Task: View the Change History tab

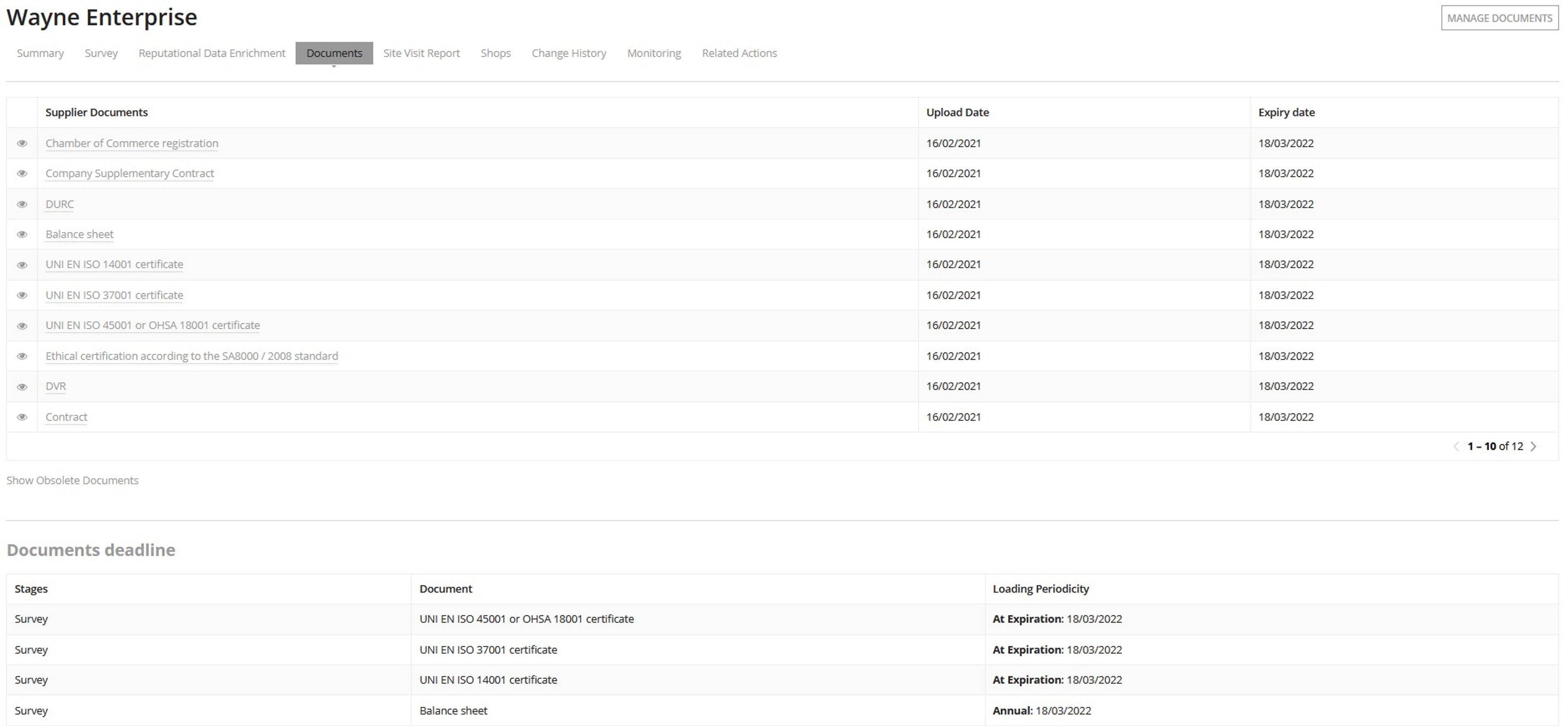Action: [569, 53]
